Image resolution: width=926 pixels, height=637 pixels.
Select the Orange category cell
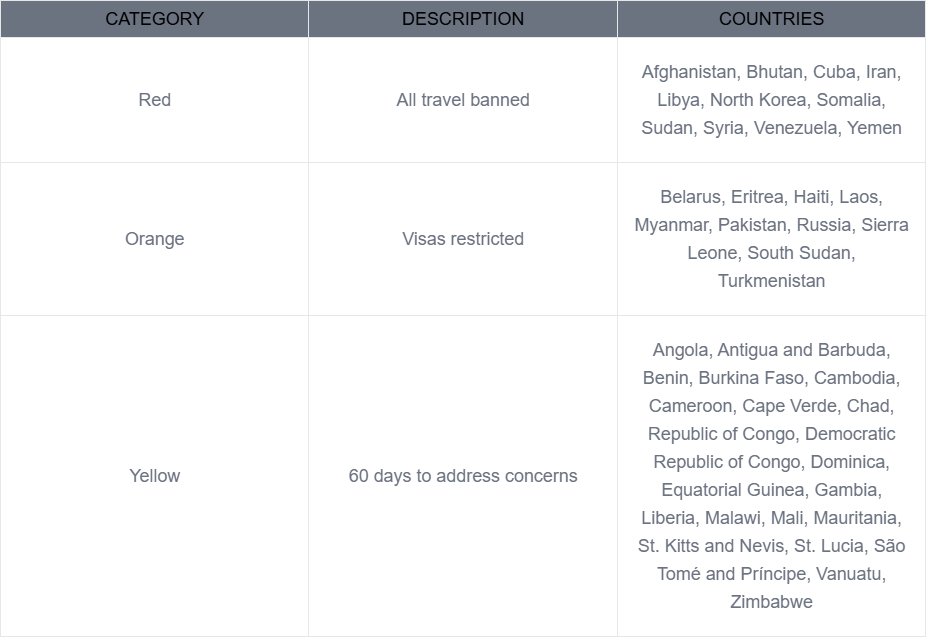point(154,239)
